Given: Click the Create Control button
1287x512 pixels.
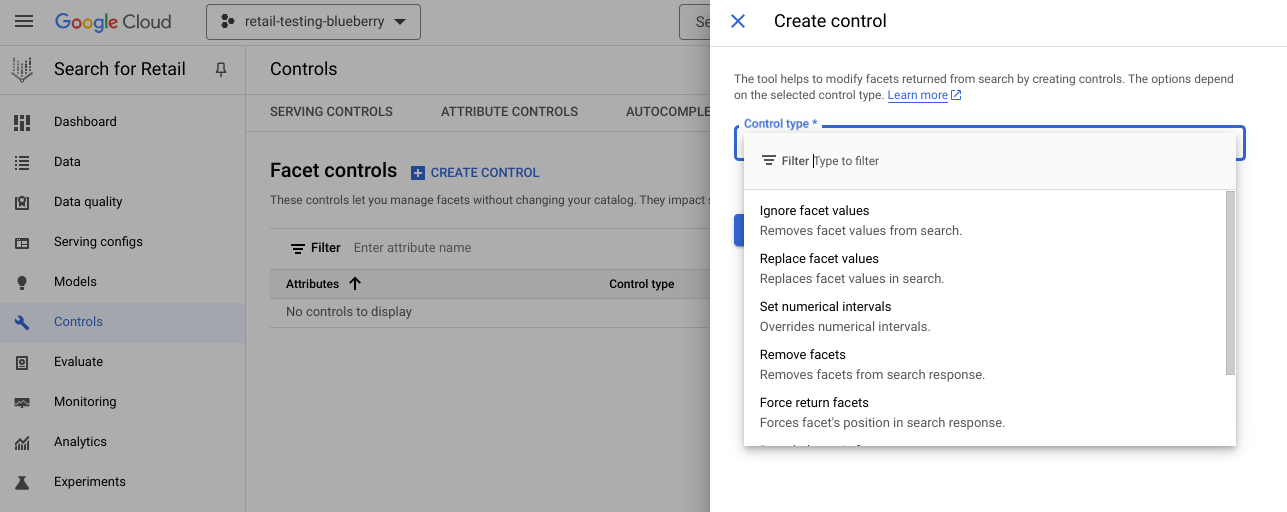Looking at the screenshot, I should point(475,173).
